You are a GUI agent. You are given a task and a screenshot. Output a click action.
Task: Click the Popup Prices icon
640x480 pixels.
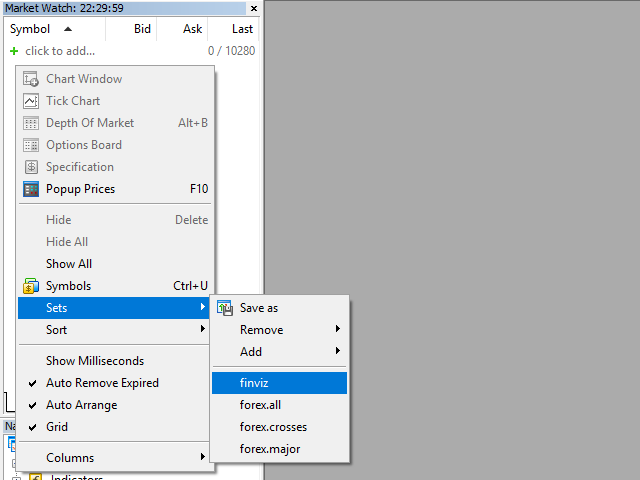click(x=31, y=189)
